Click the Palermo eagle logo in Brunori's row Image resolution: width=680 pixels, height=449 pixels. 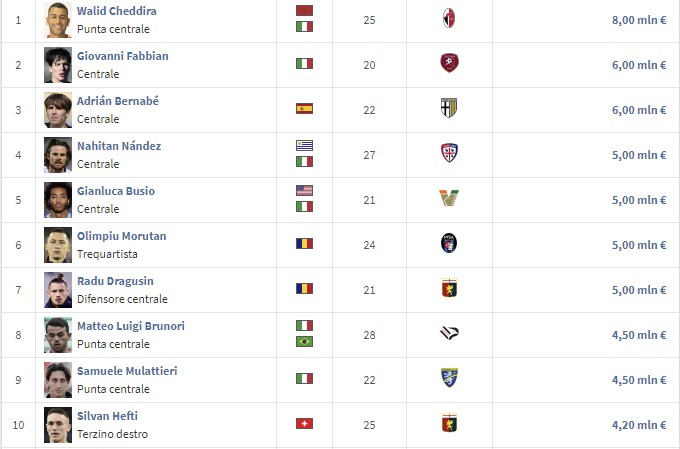[x=448, y=333]
